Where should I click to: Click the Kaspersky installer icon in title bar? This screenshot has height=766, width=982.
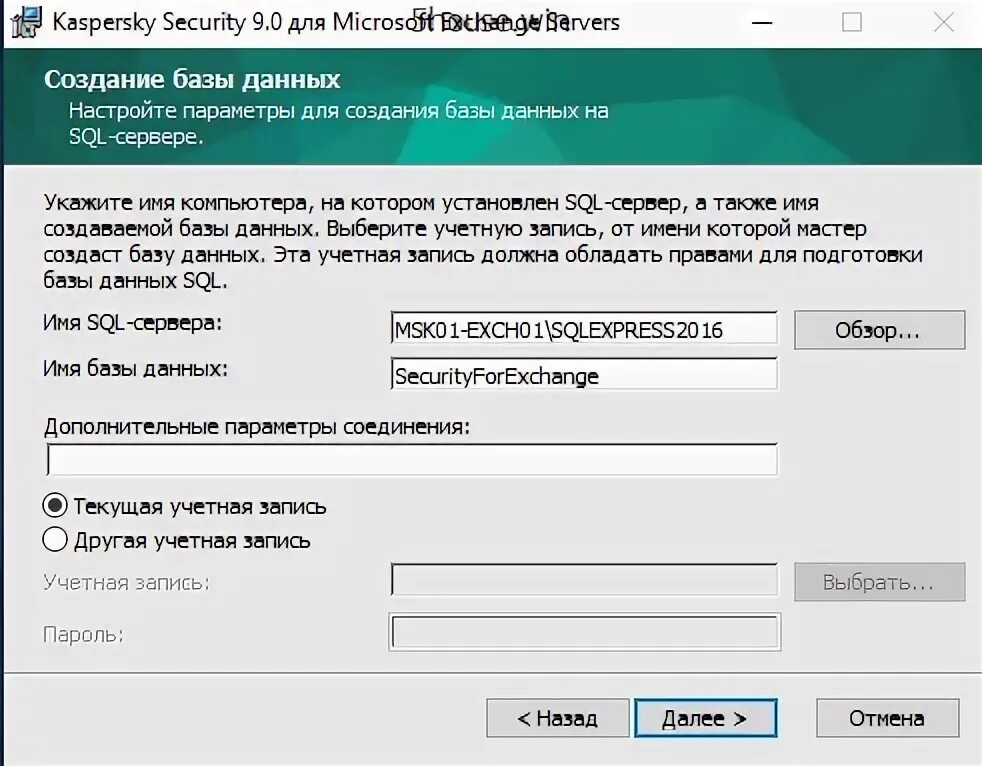click(x=24, y=21)
